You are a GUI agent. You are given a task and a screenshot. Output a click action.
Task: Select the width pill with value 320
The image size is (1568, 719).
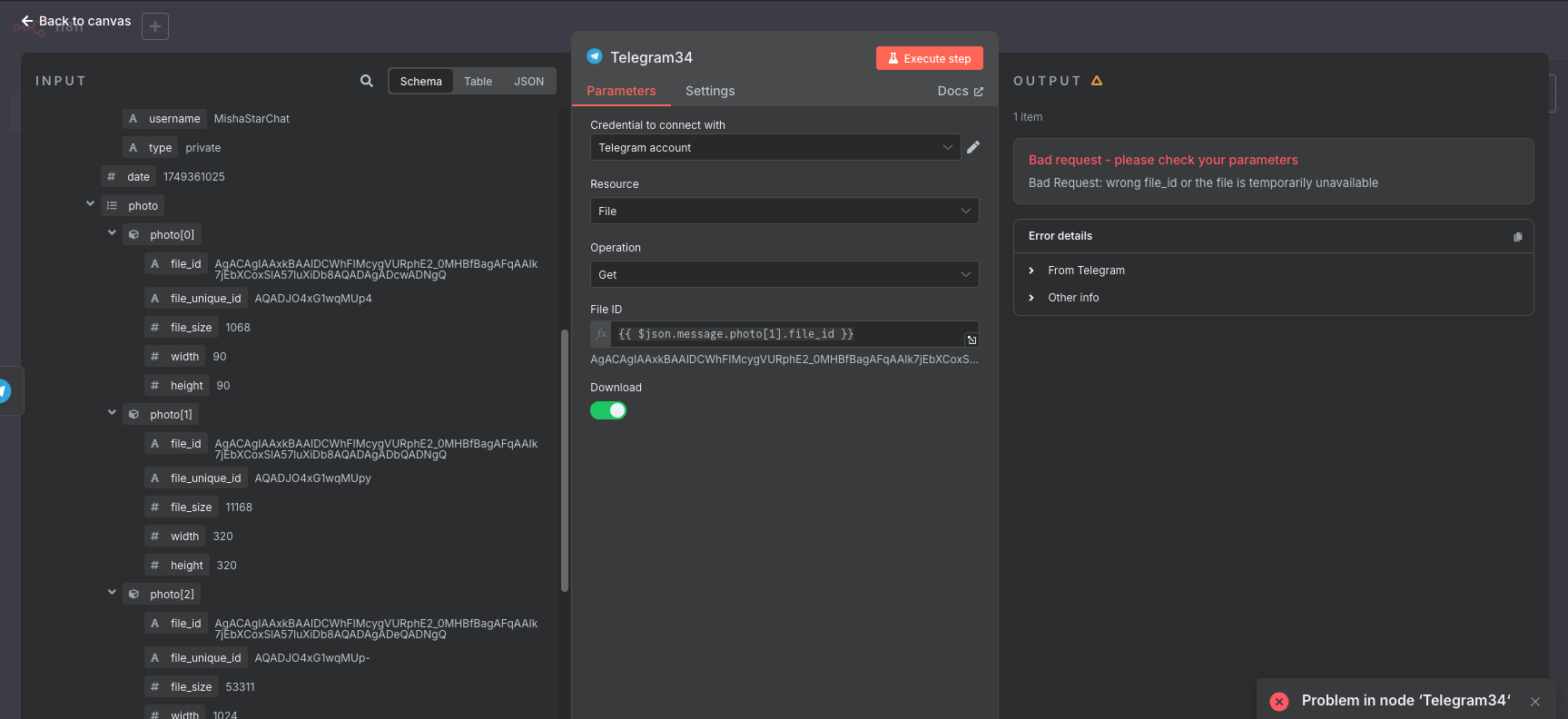pyautogui.click(x=175, y=537)
